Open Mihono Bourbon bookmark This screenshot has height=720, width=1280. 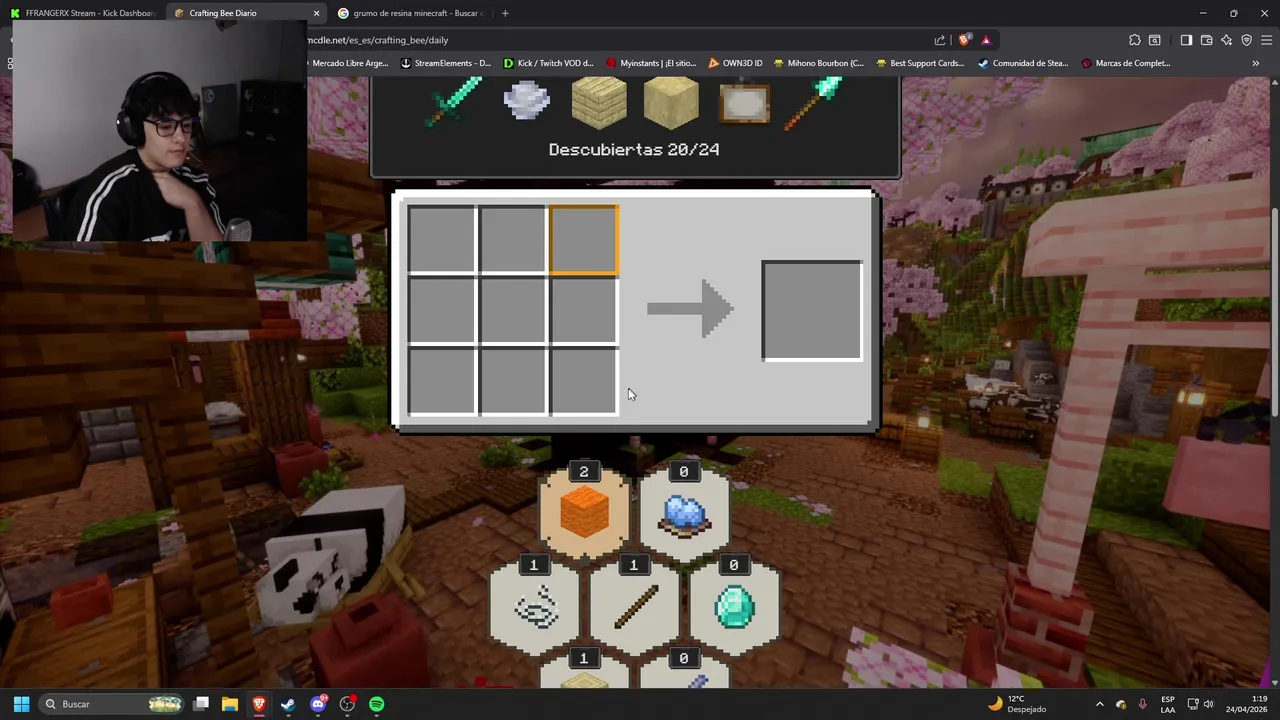point(818,63)
